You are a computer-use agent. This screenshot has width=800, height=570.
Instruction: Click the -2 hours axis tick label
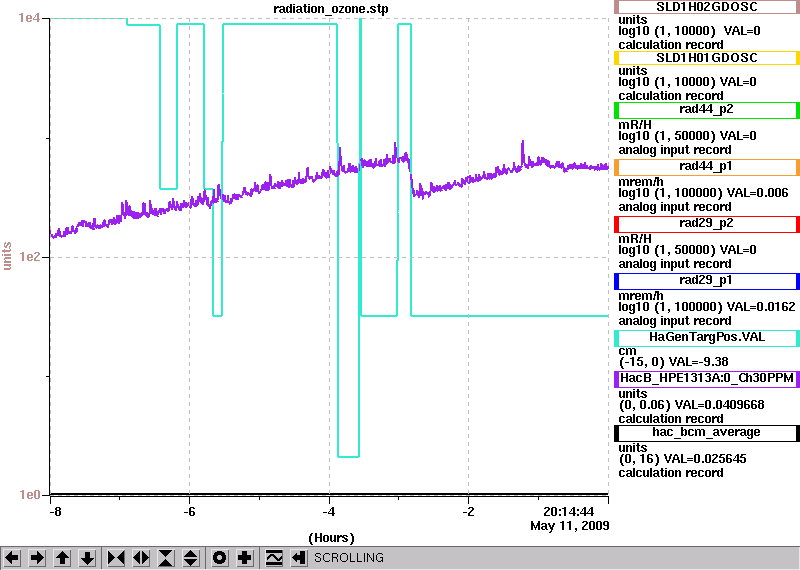[x=468, y=511]
